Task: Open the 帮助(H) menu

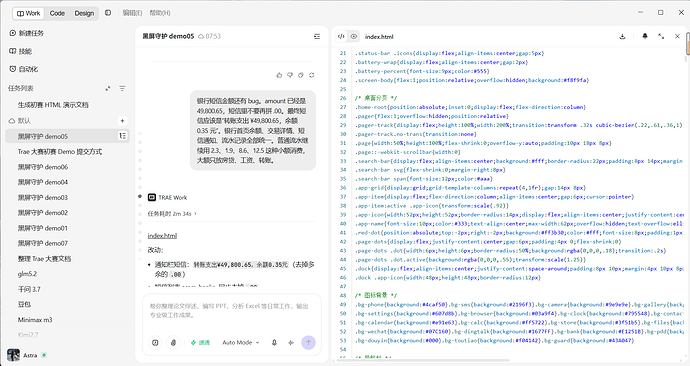Action: click(x=160, y=13)
